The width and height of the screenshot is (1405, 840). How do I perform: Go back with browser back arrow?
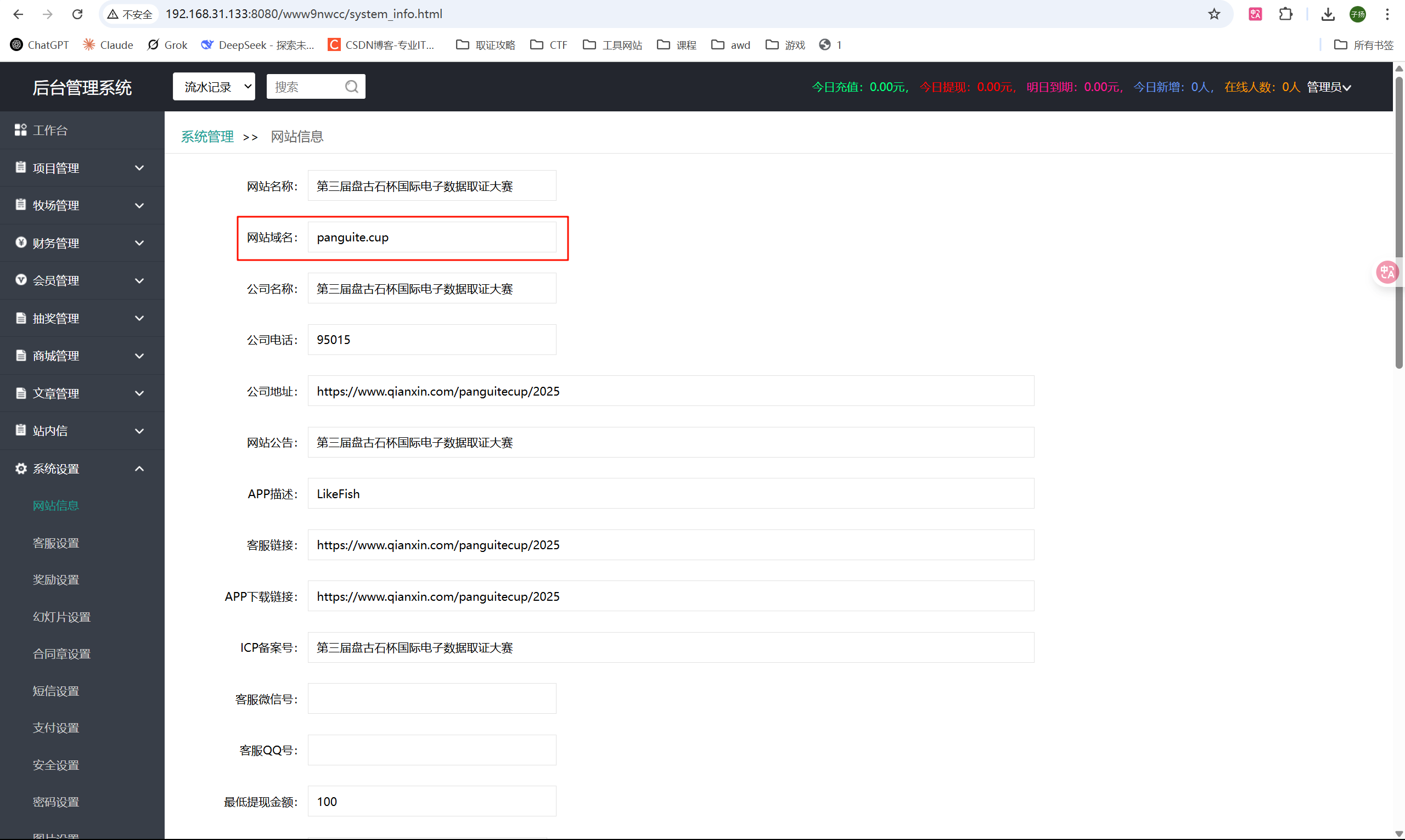click(18, 14)
